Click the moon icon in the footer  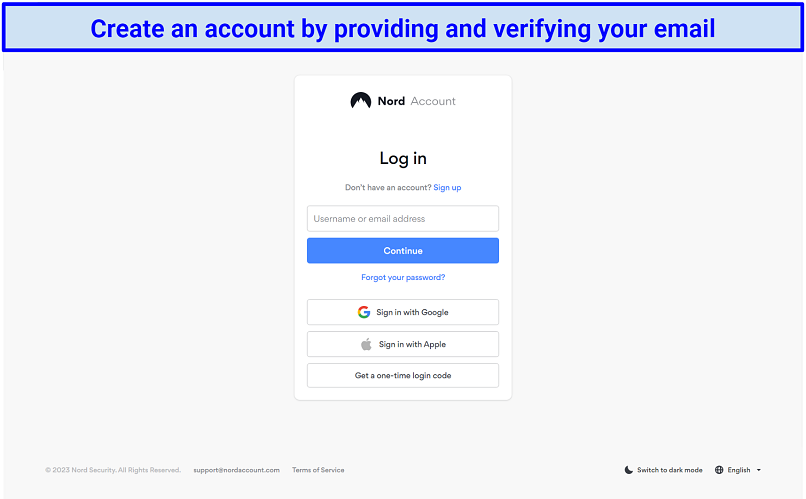(x=629, y=470)
